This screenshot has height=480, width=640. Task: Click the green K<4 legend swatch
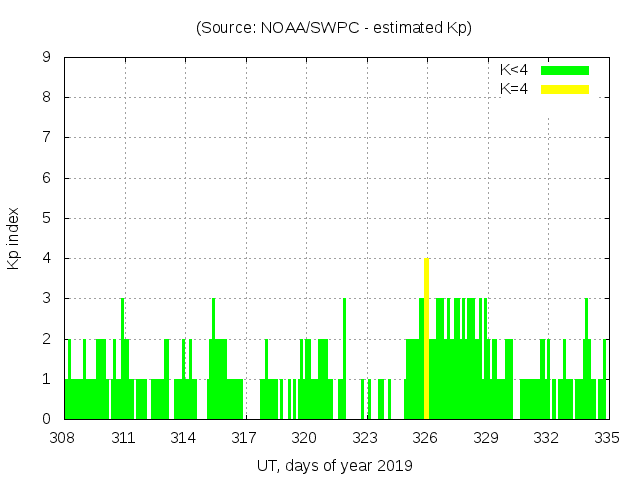[x=565, y=70]
